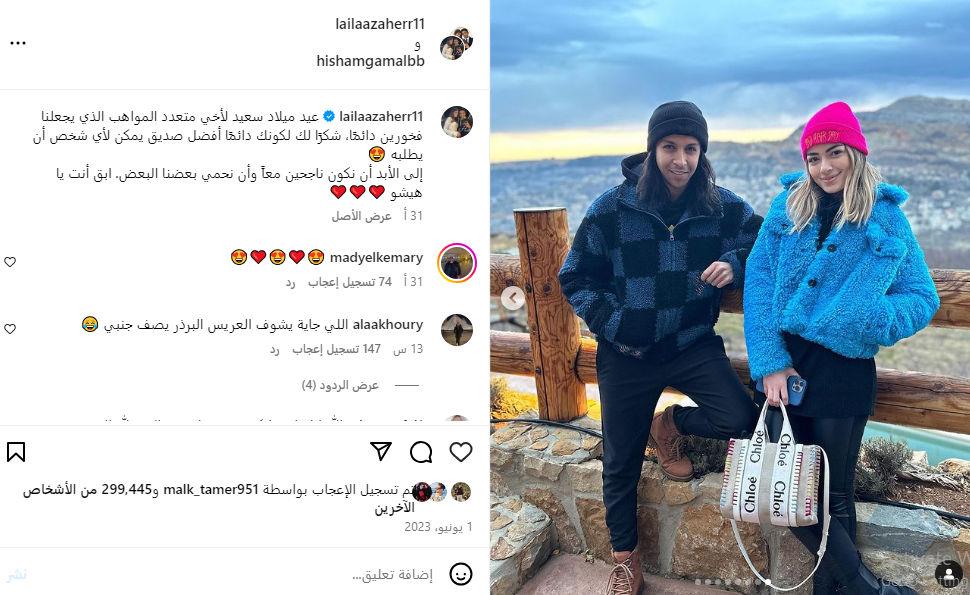
Task: Show tagged people icon on photo
Action: pyautogui.click(x=948, y=572)
